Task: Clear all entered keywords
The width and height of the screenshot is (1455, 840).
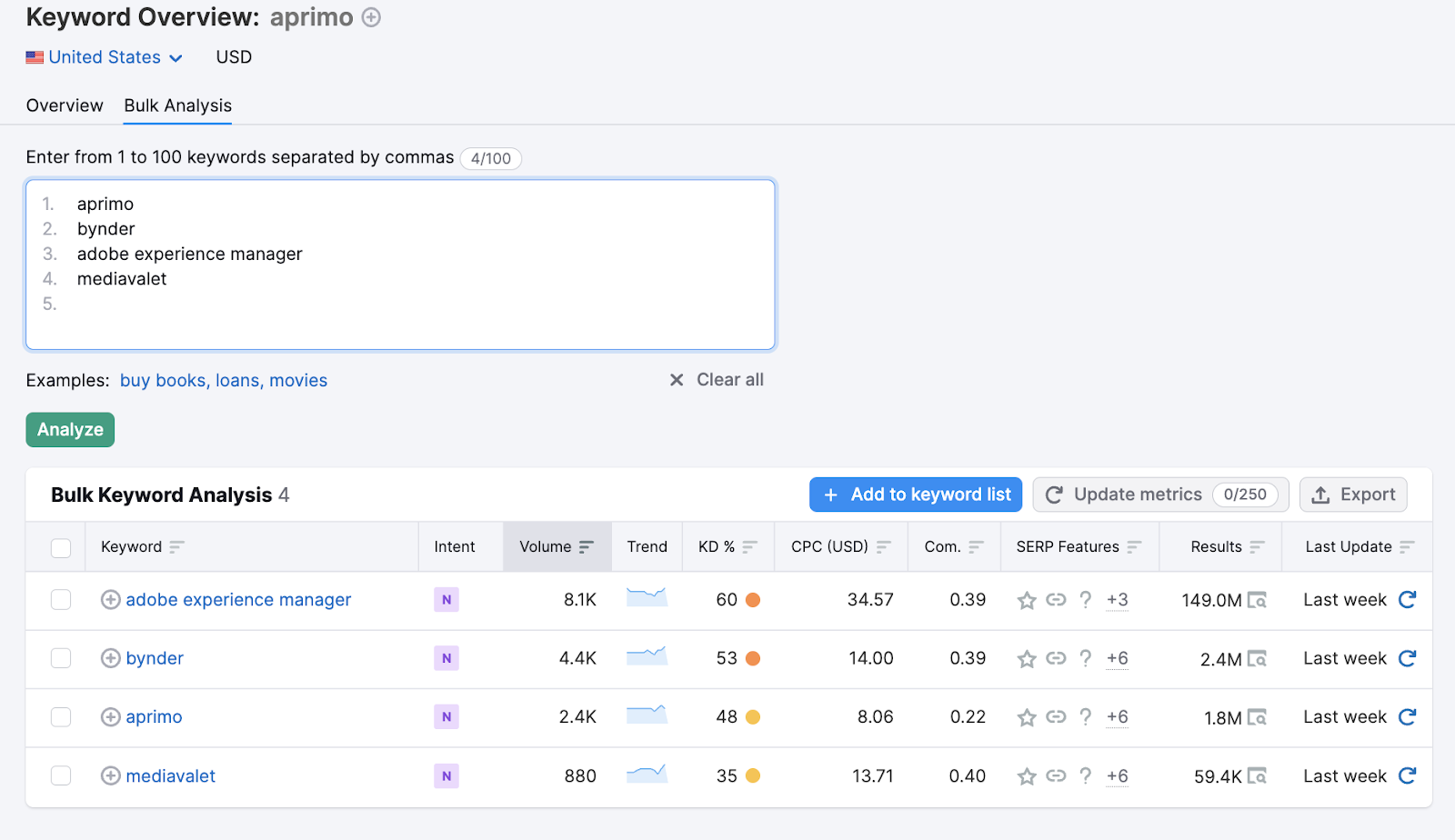Action: tap(717, 380)
